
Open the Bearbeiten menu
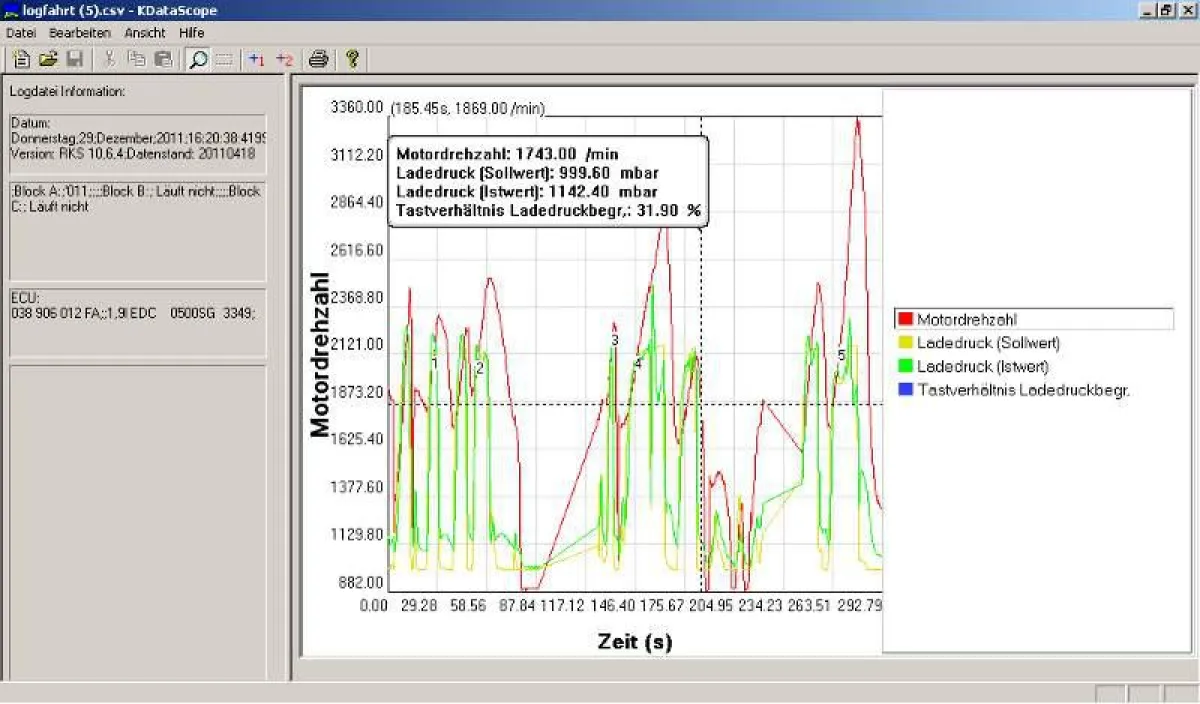point(80,32)
